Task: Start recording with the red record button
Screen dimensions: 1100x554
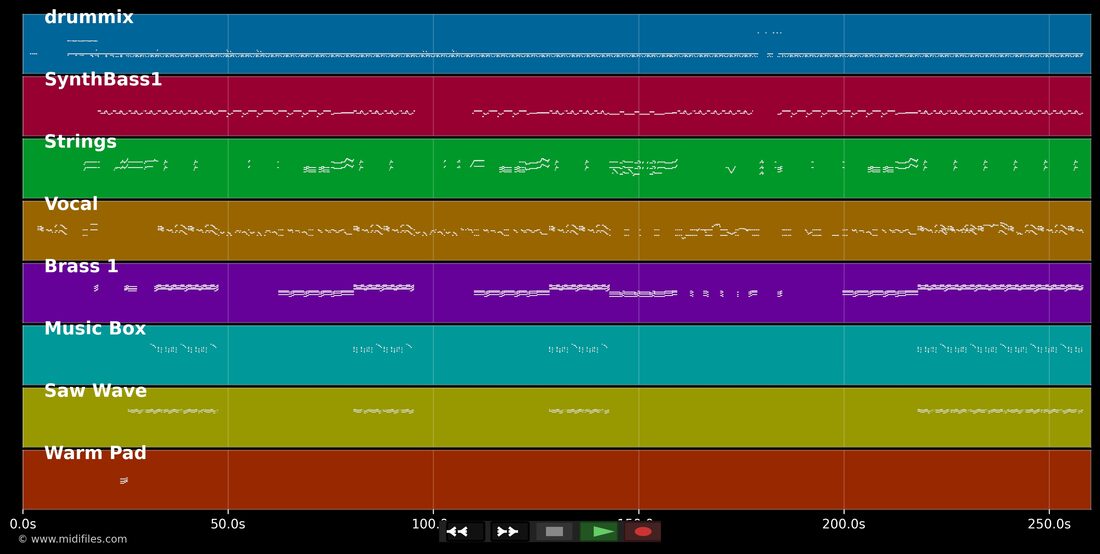Action: click(643, 532)
